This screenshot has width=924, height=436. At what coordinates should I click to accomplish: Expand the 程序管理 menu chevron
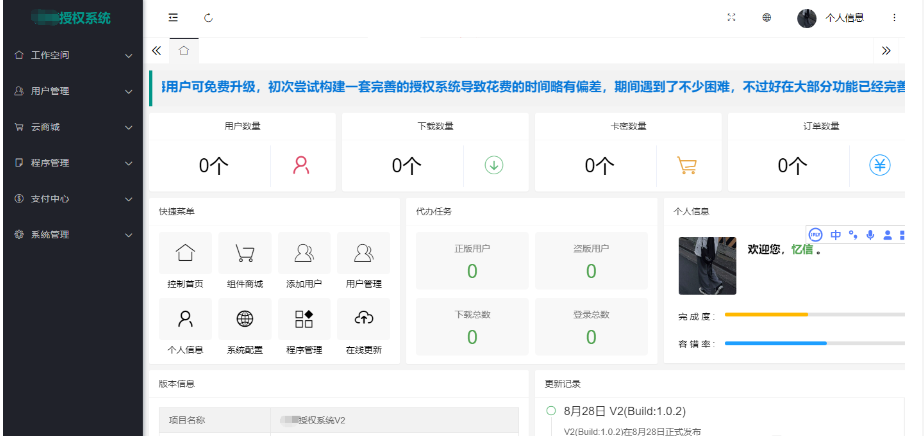tap(128, 163)
